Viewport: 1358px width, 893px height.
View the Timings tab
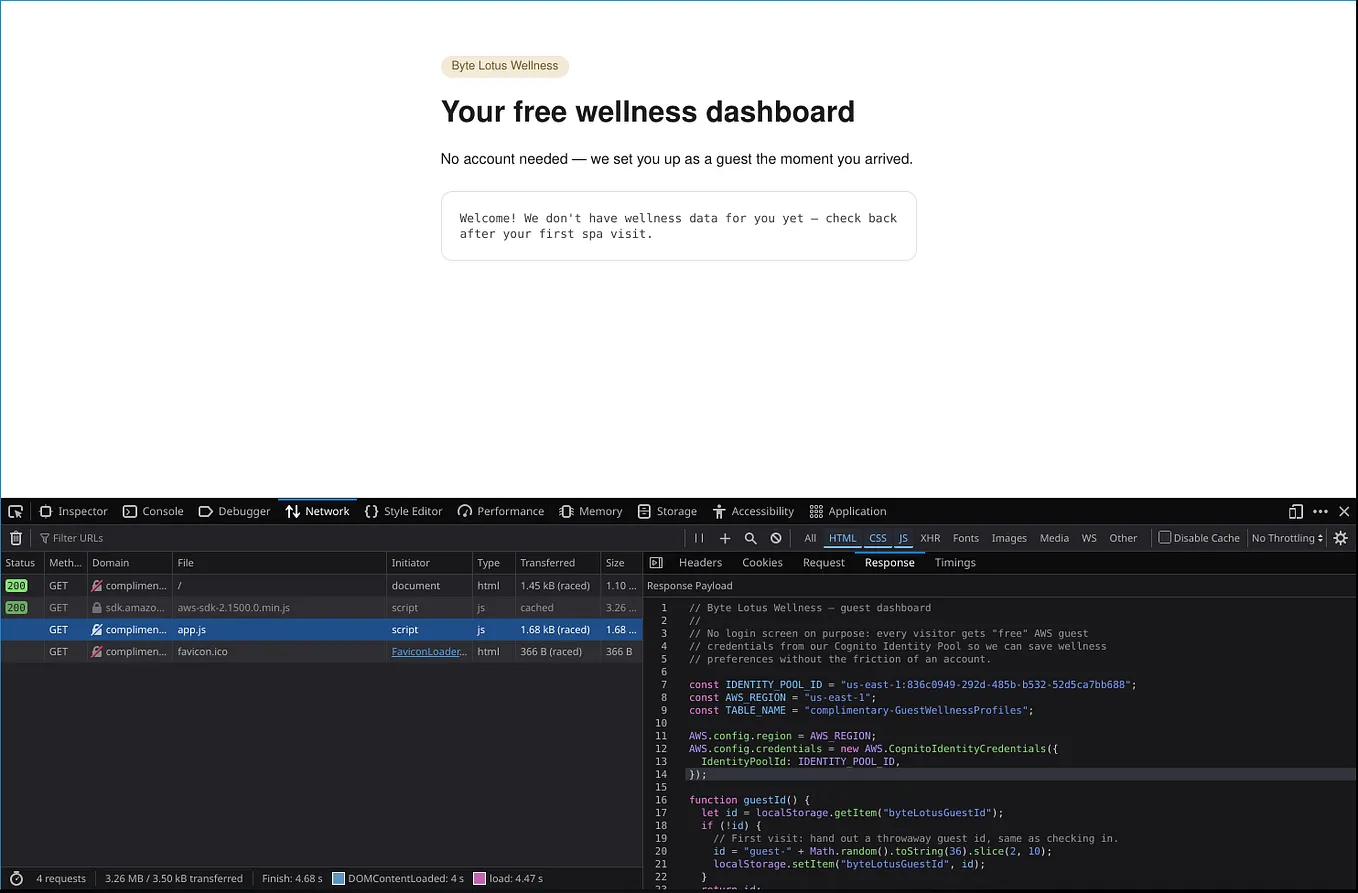(x=955, y=563)
